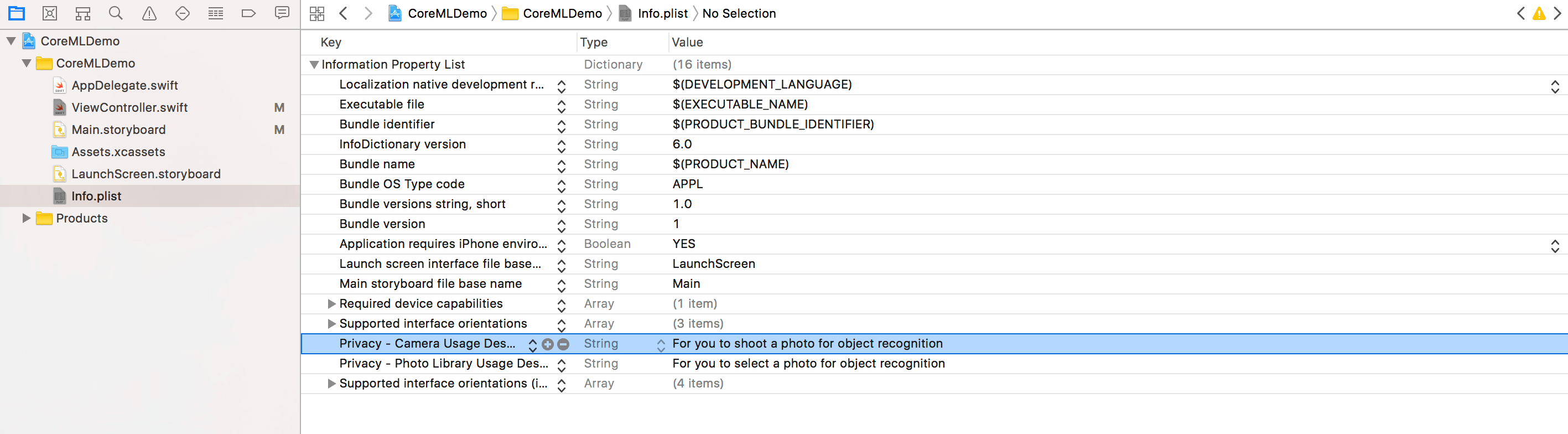This screenshot has width=1568, height=434.
Task: Expand the Products folder
Action: [x=26, y=219]
